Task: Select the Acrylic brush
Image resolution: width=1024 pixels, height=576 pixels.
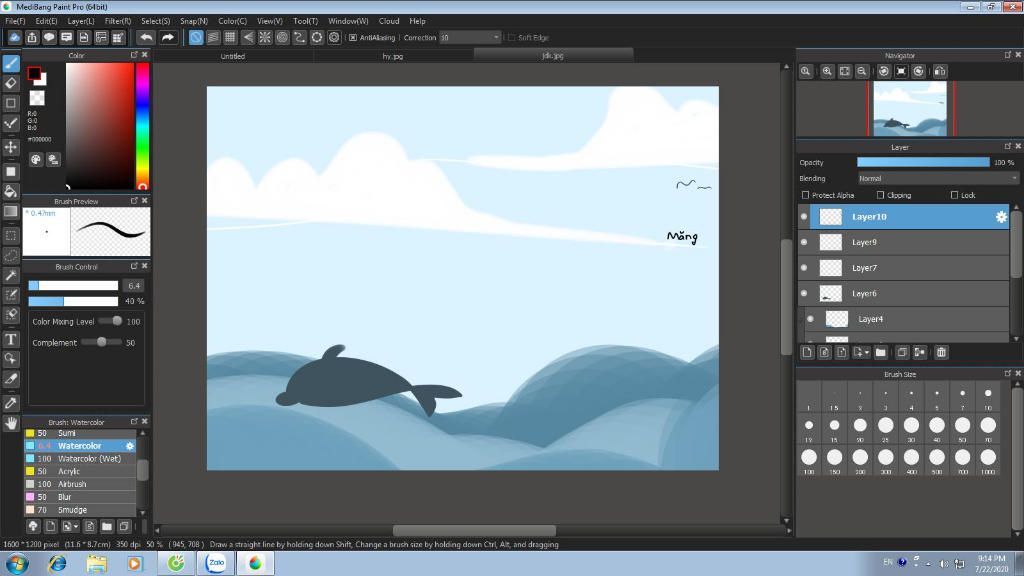Action: [80, 472]
